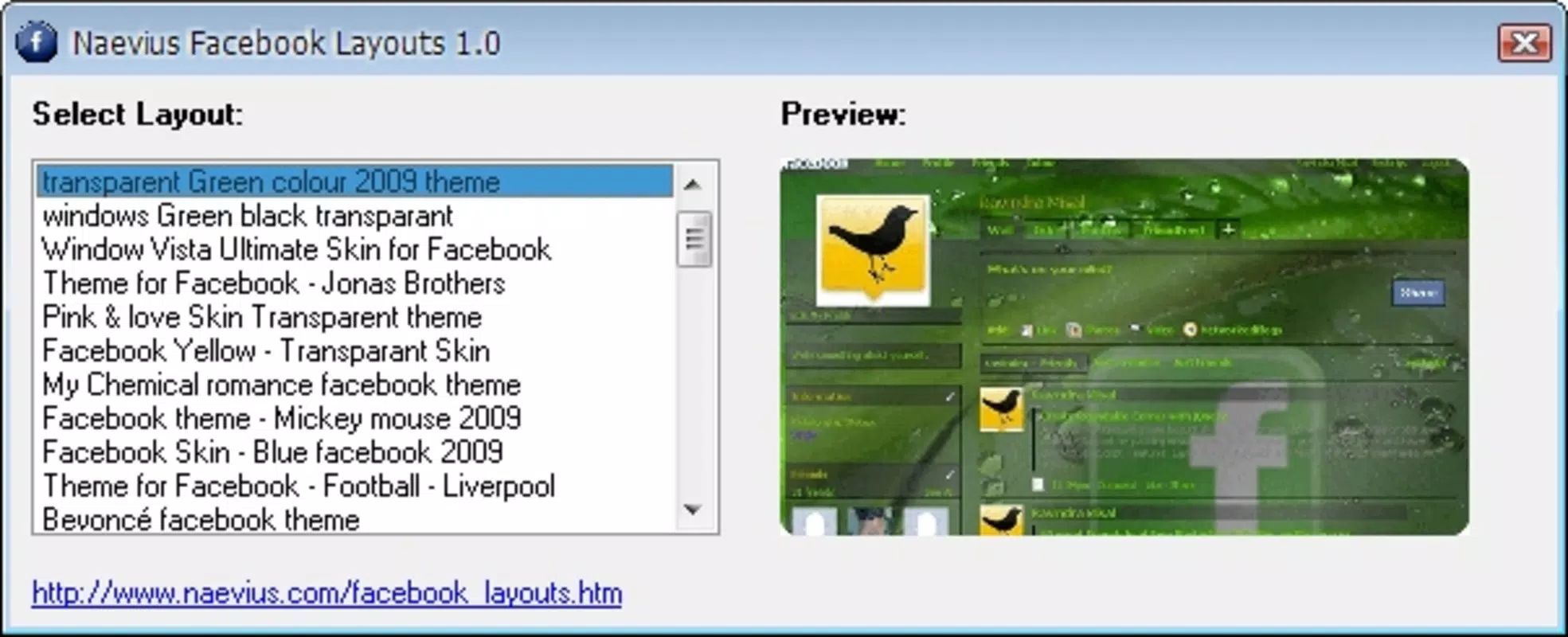
Task: Click the layout list scroll down arrow
Action: click(694, 510)
